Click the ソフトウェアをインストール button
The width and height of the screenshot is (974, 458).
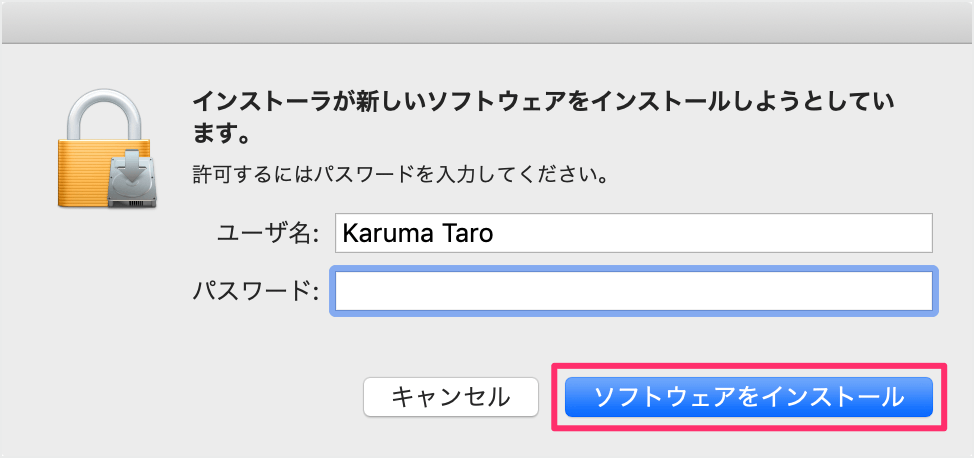click(x=749, y=397)
